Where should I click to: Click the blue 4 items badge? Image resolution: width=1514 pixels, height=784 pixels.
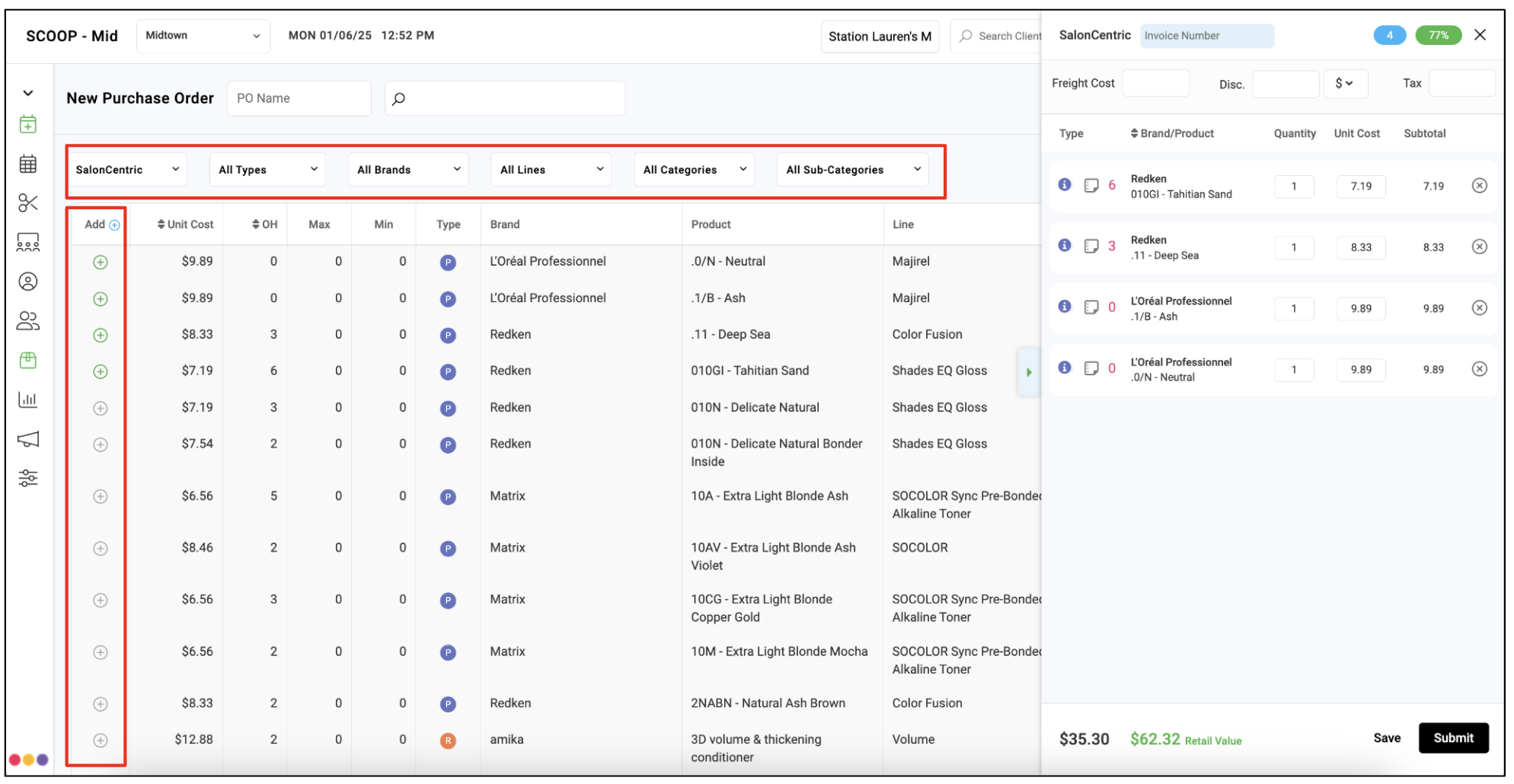pos(1391,36)
